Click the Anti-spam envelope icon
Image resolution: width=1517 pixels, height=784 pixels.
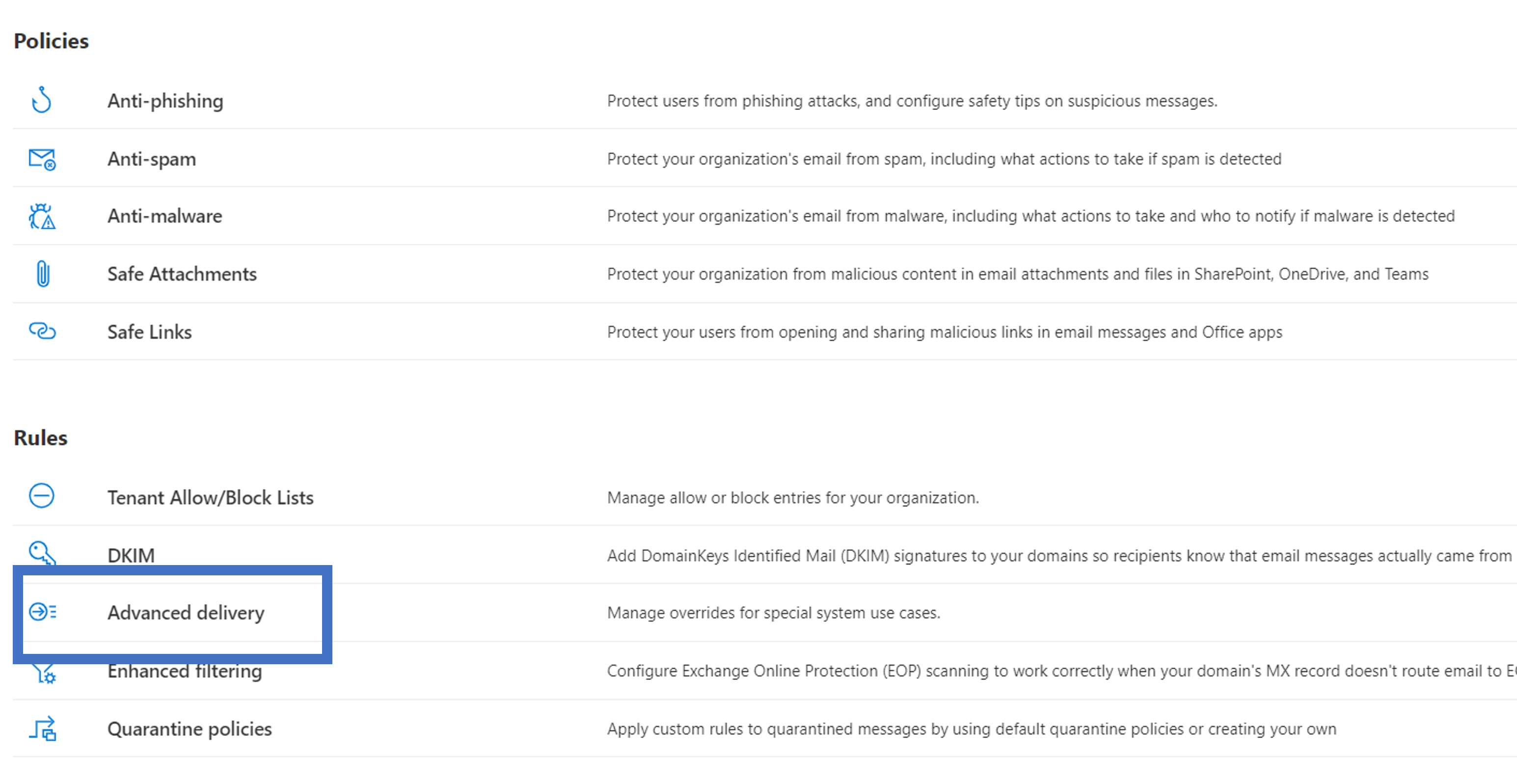tap(42, 159)
